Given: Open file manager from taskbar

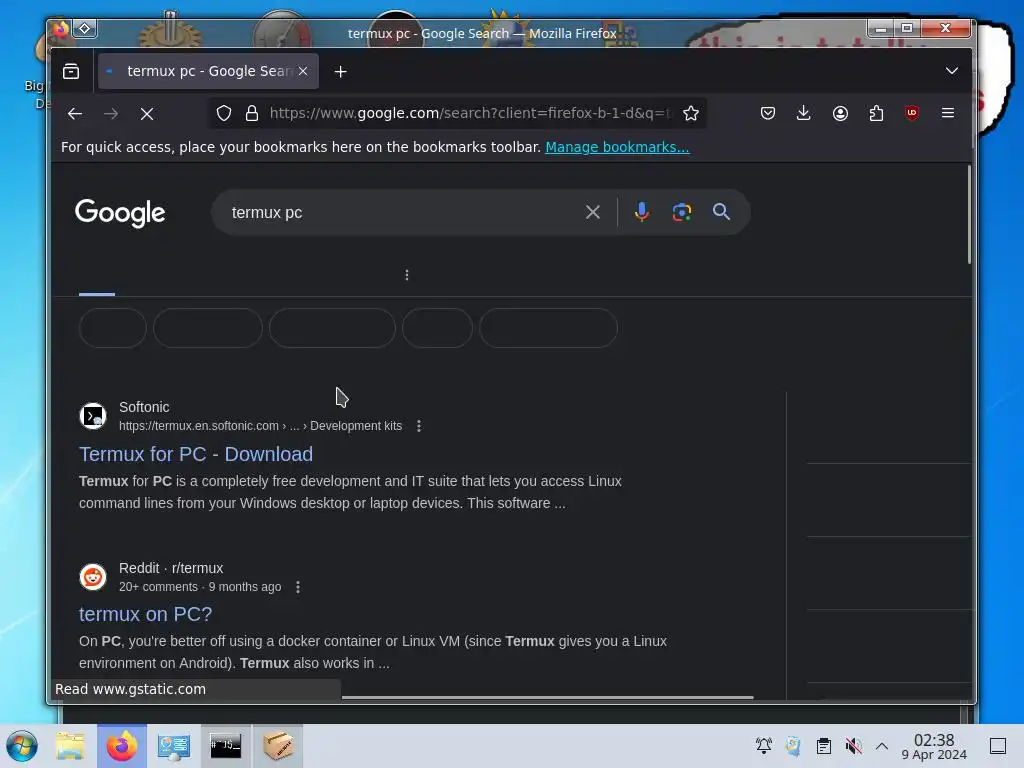Looking at the screenshot, I should click(x=70, y=746).
